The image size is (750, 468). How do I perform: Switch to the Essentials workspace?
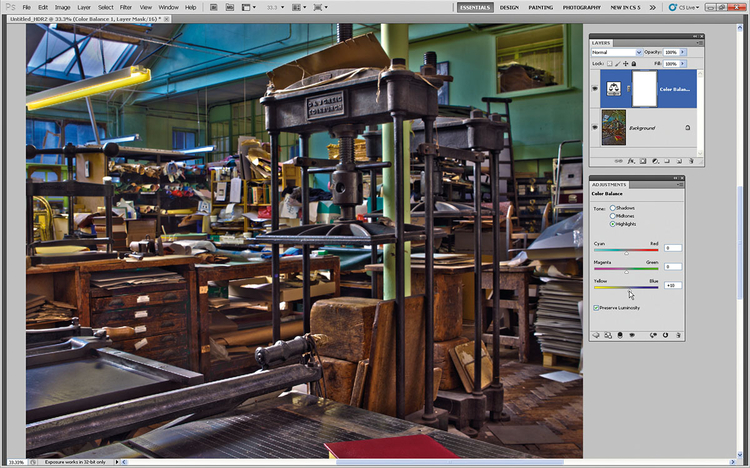click(x=475, y=7)
